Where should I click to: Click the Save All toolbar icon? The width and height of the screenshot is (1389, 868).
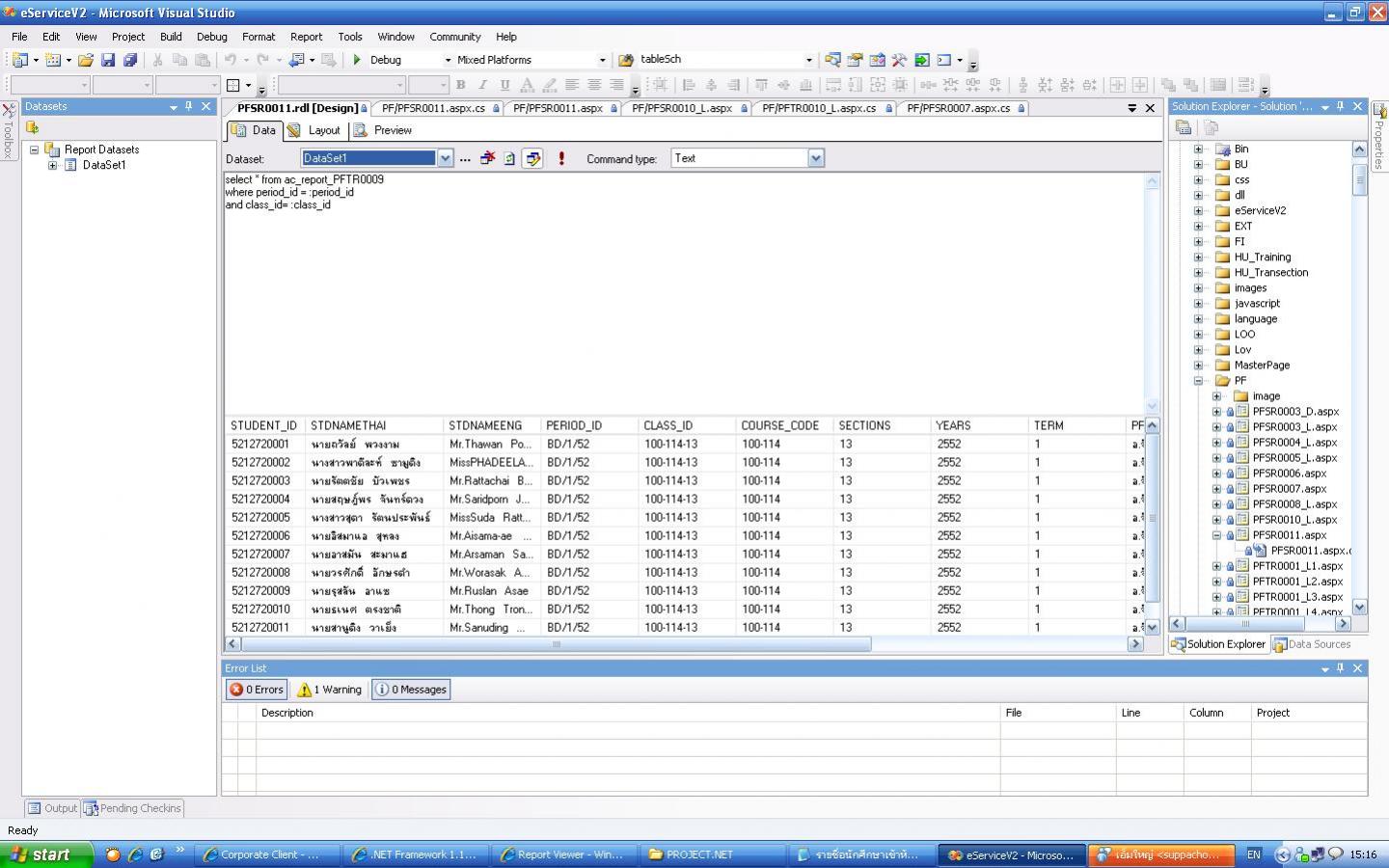129,60
